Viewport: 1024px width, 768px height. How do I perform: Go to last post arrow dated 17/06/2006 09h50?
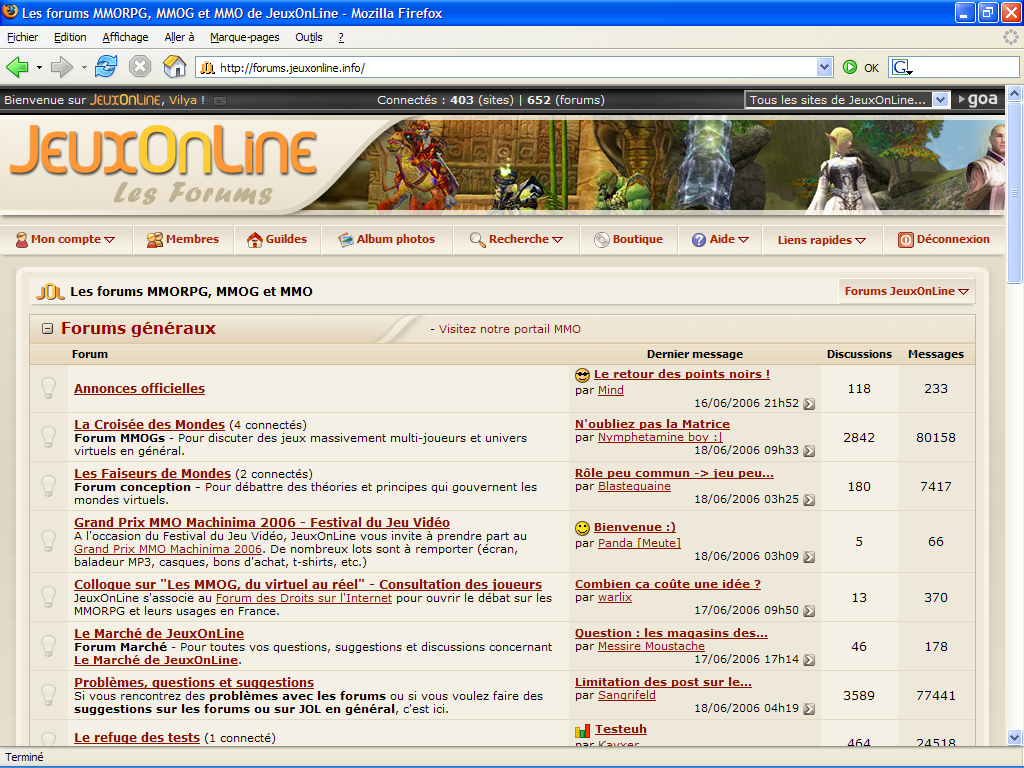pos(809,611)
